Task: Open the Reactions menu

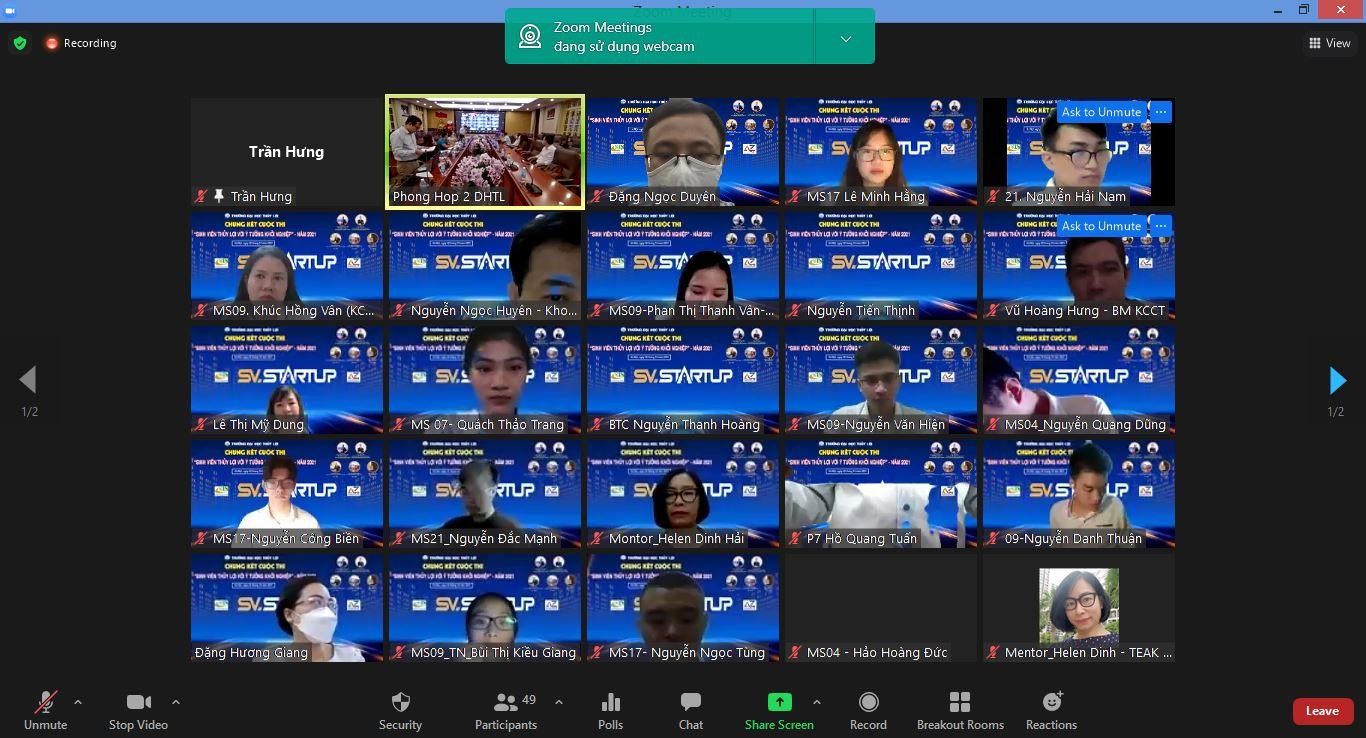Action: tap(1051, 711)
